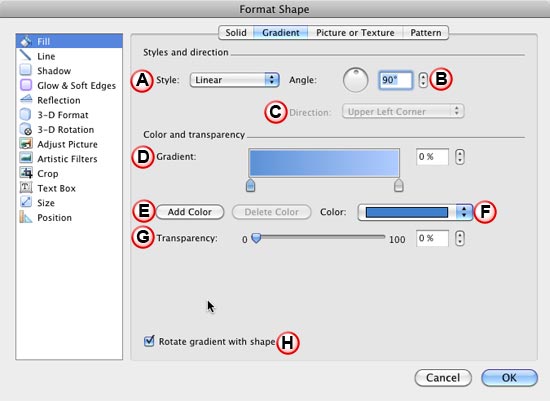Open Shadow settings label in list
The height and width of the screenshot is (401, 550).
coord(54,71)
